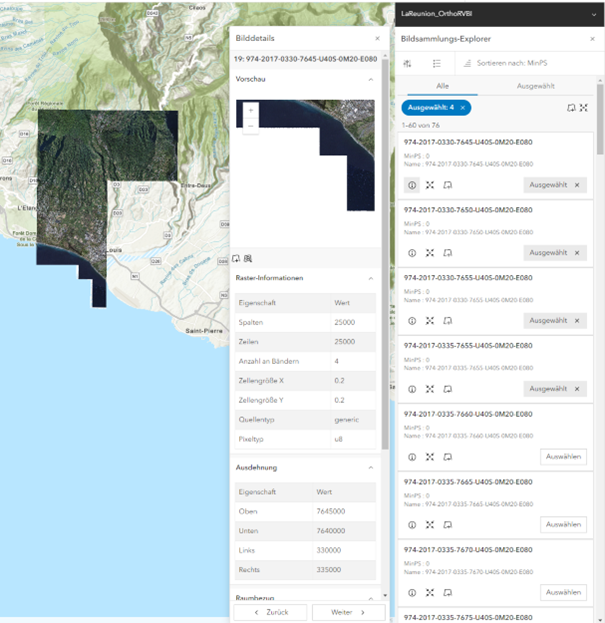Open info for image 974-2017-0335-7655

[412, 389]
